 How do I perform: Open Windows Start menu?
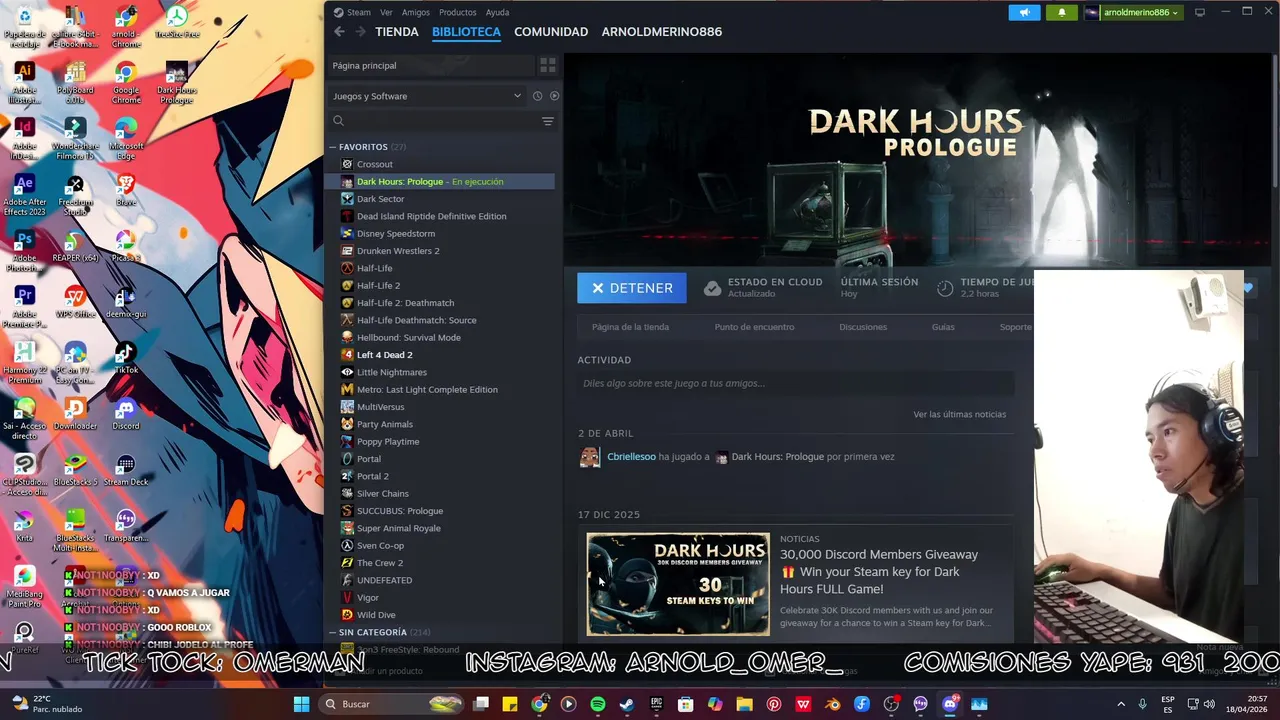(301, 704)
